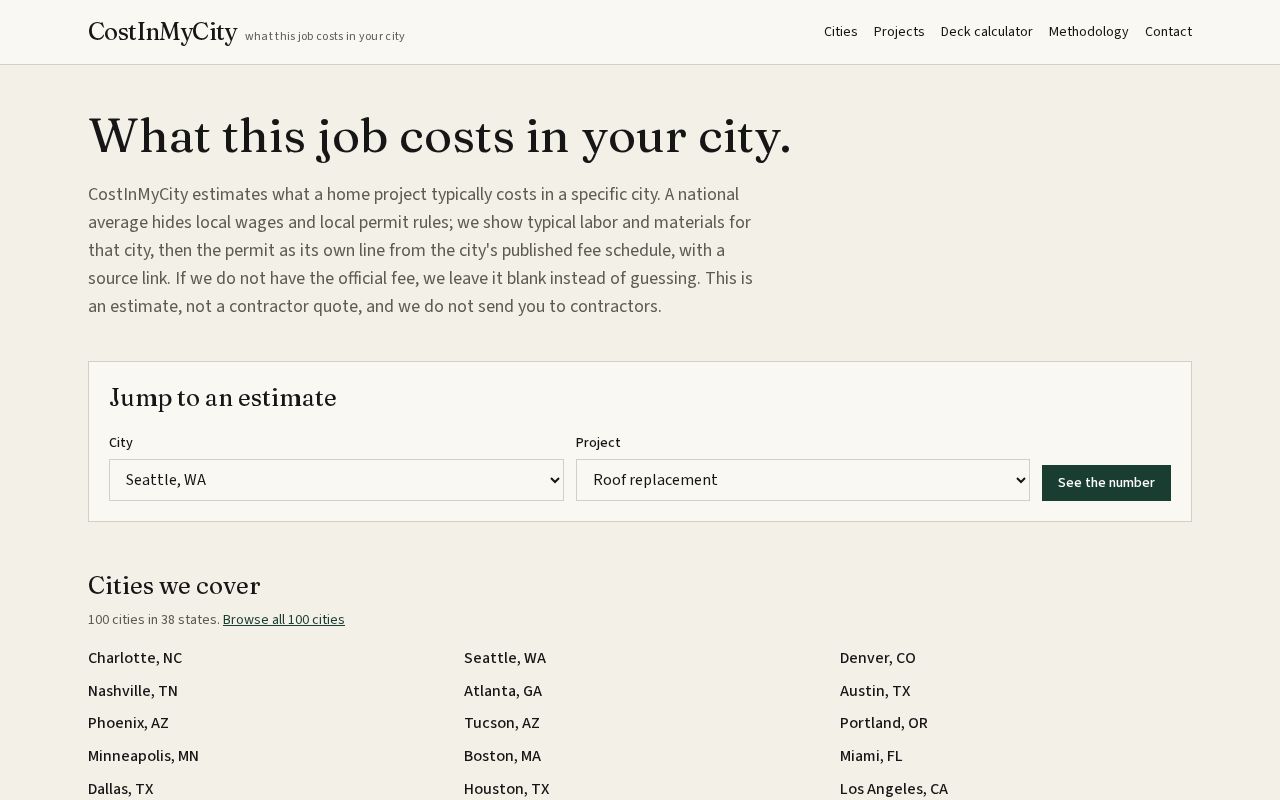Open the Nashville, TN city link
Screen dimensions: 1280x800
(133, 691)
